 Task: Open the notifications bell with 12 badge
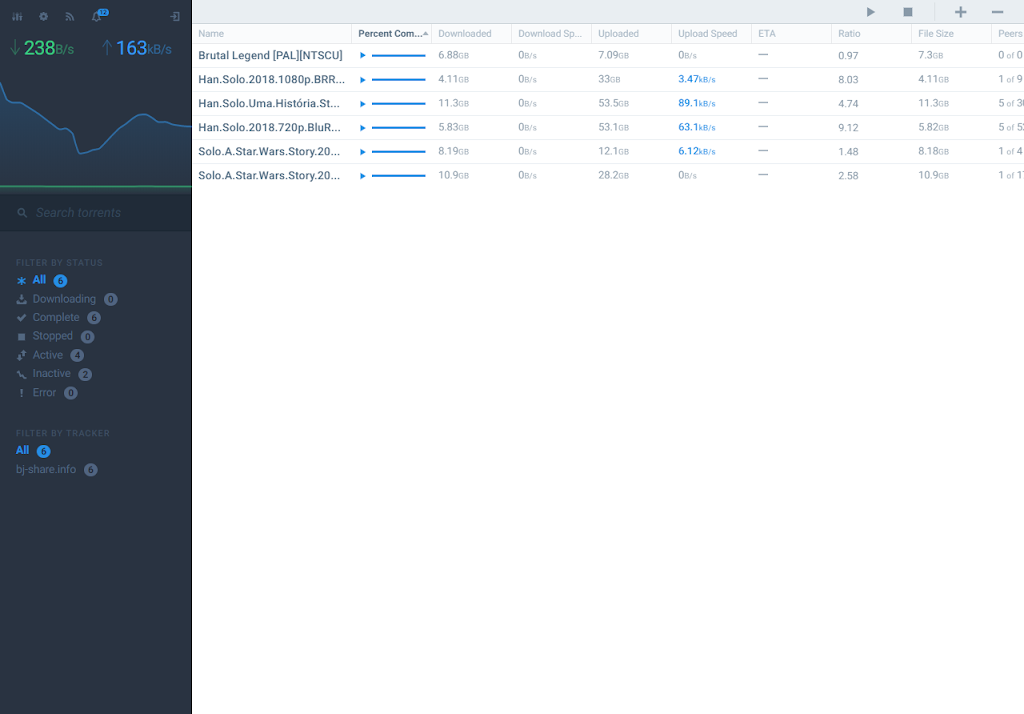click(x=97, y=17)
